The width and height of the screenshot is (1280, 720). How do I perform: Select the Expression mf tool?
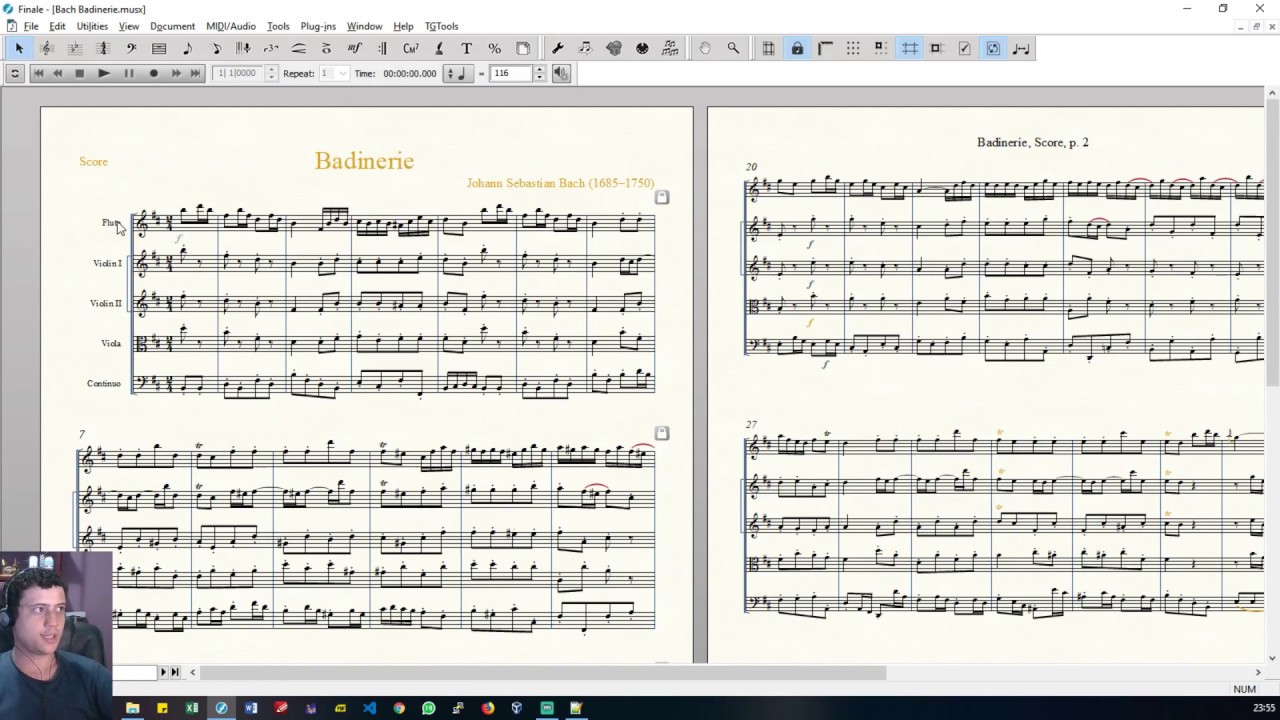click(x=354, y=48)
